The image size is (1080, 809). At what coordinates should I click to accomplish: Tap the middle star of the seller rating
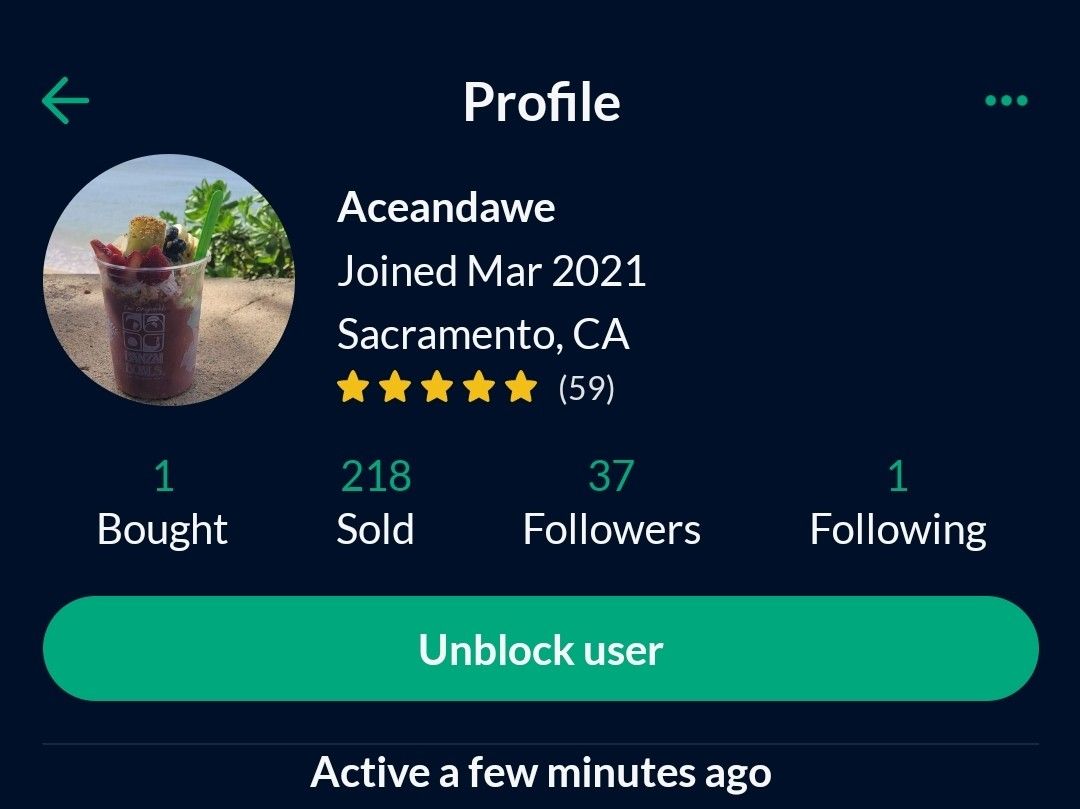pyautogui.click(x=438, y=386)
